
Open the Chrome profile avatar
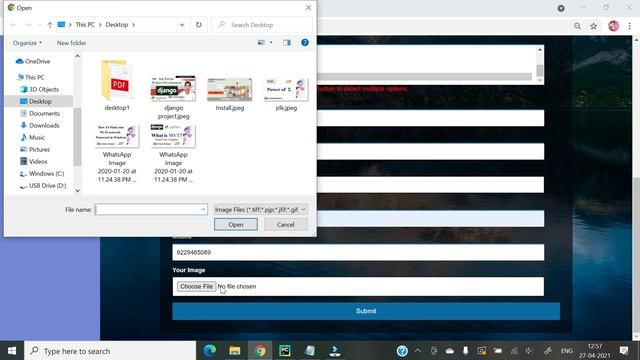[613, 26]
